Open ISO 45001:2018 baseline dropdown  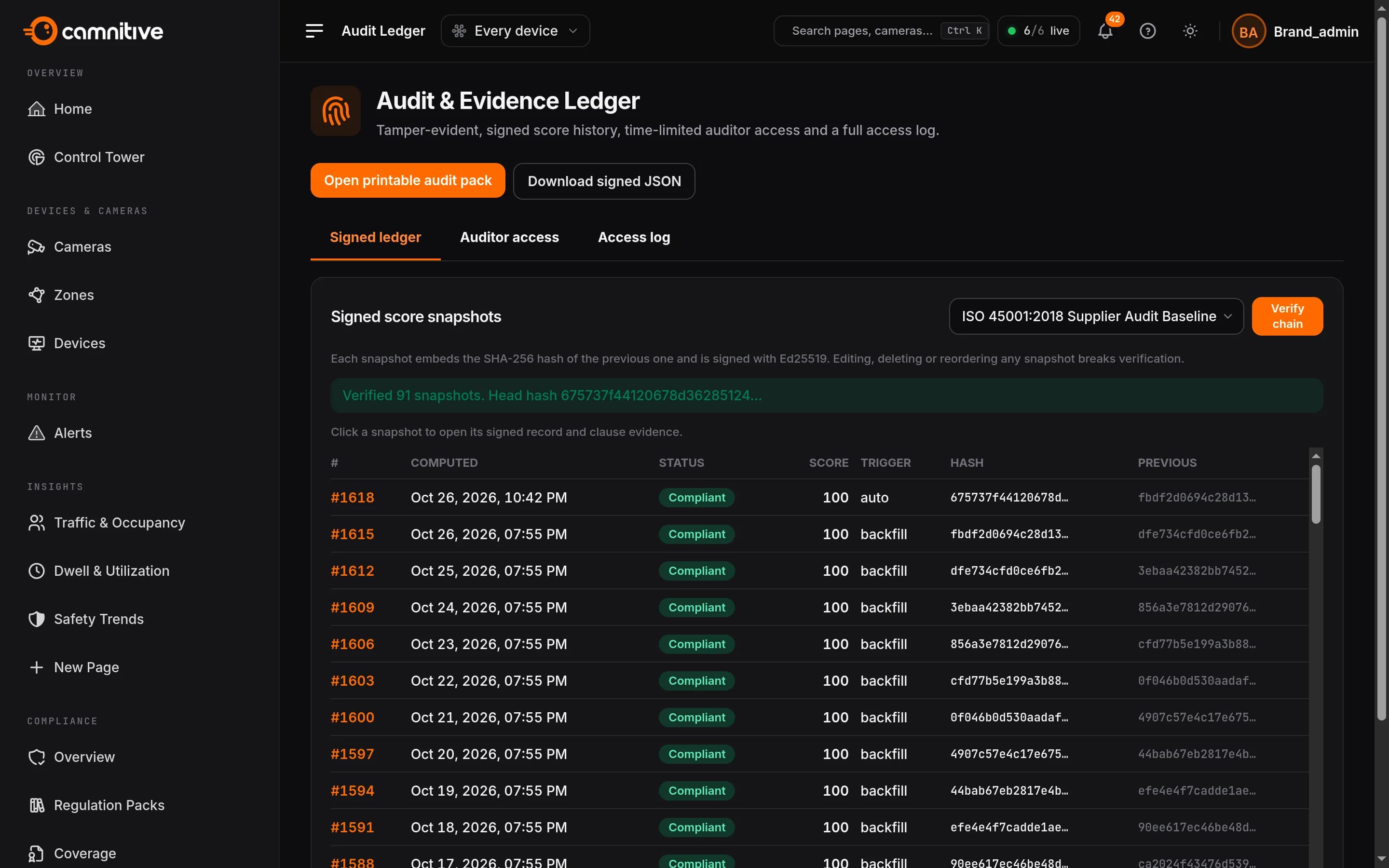1096,316
